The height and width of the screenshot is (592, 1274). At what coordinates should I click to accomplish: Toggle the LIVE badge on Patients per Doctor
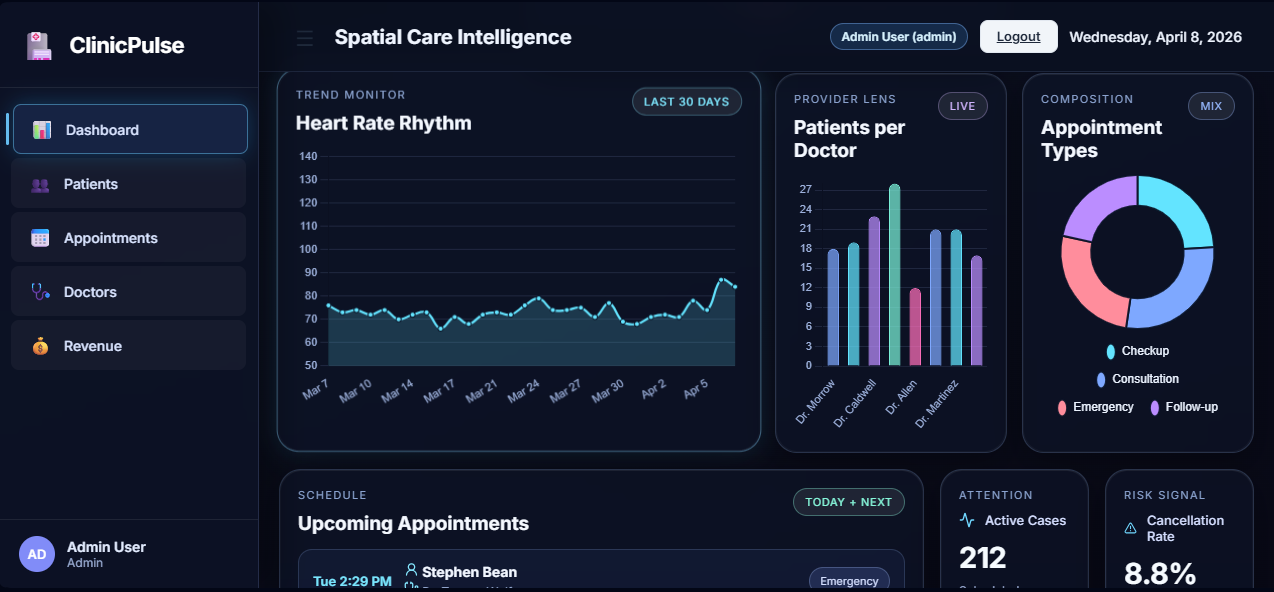(962, 105)
